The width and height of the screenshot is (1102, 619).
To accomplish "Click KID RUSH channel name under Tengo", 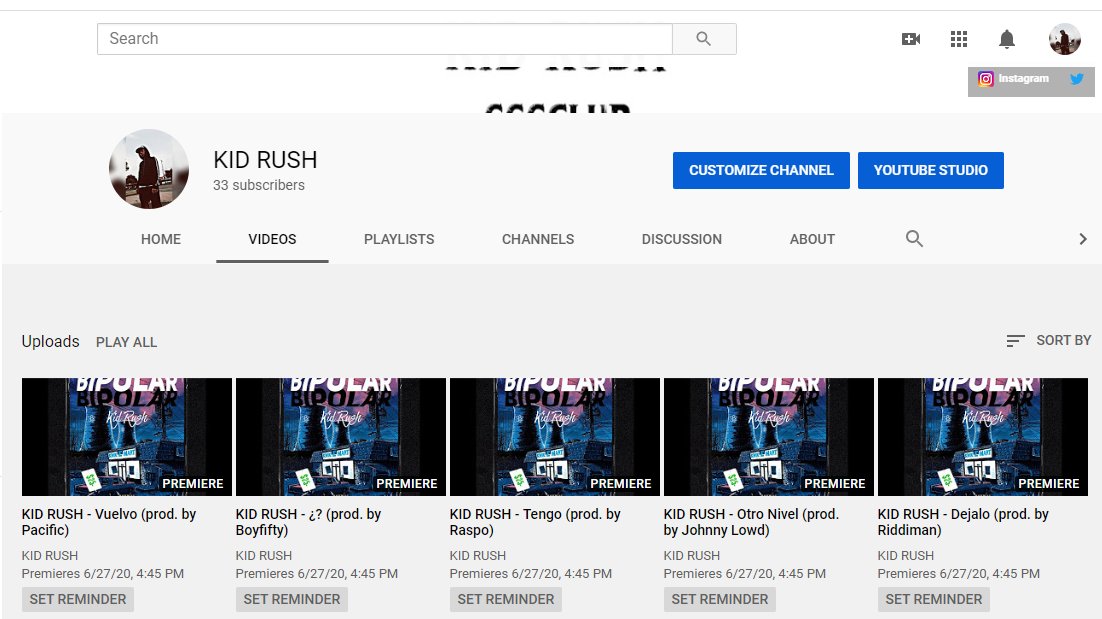I will pos(478,555).
